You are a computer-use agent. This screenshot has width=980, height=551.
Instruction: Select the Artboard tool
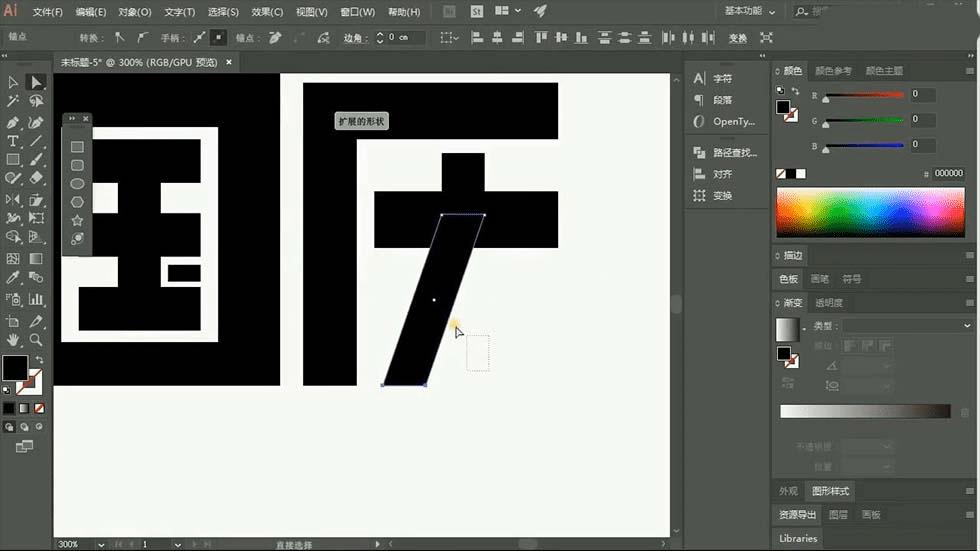[12, 321]
